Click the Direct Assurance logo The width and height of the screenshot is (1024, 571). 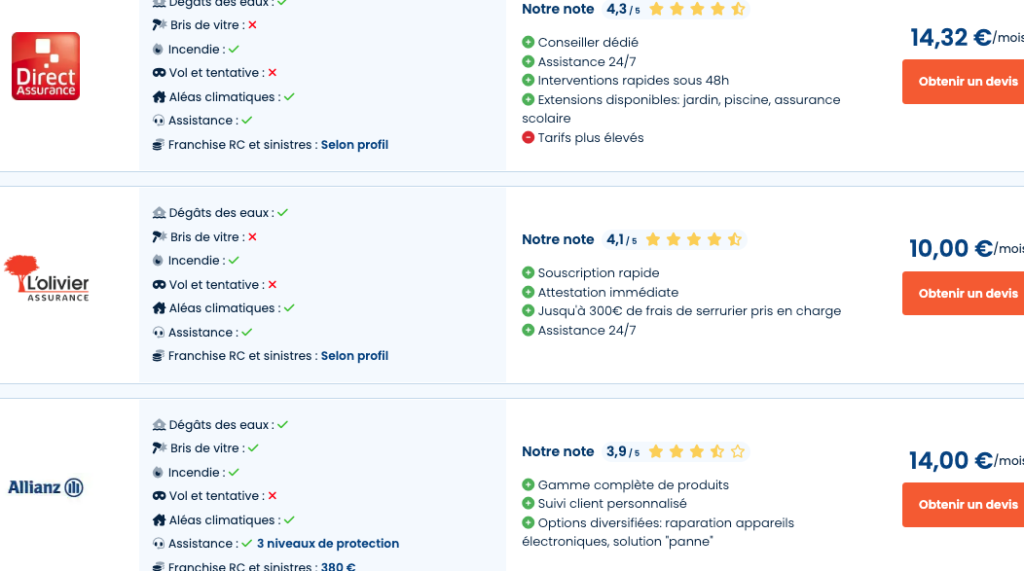click(46, 66)
